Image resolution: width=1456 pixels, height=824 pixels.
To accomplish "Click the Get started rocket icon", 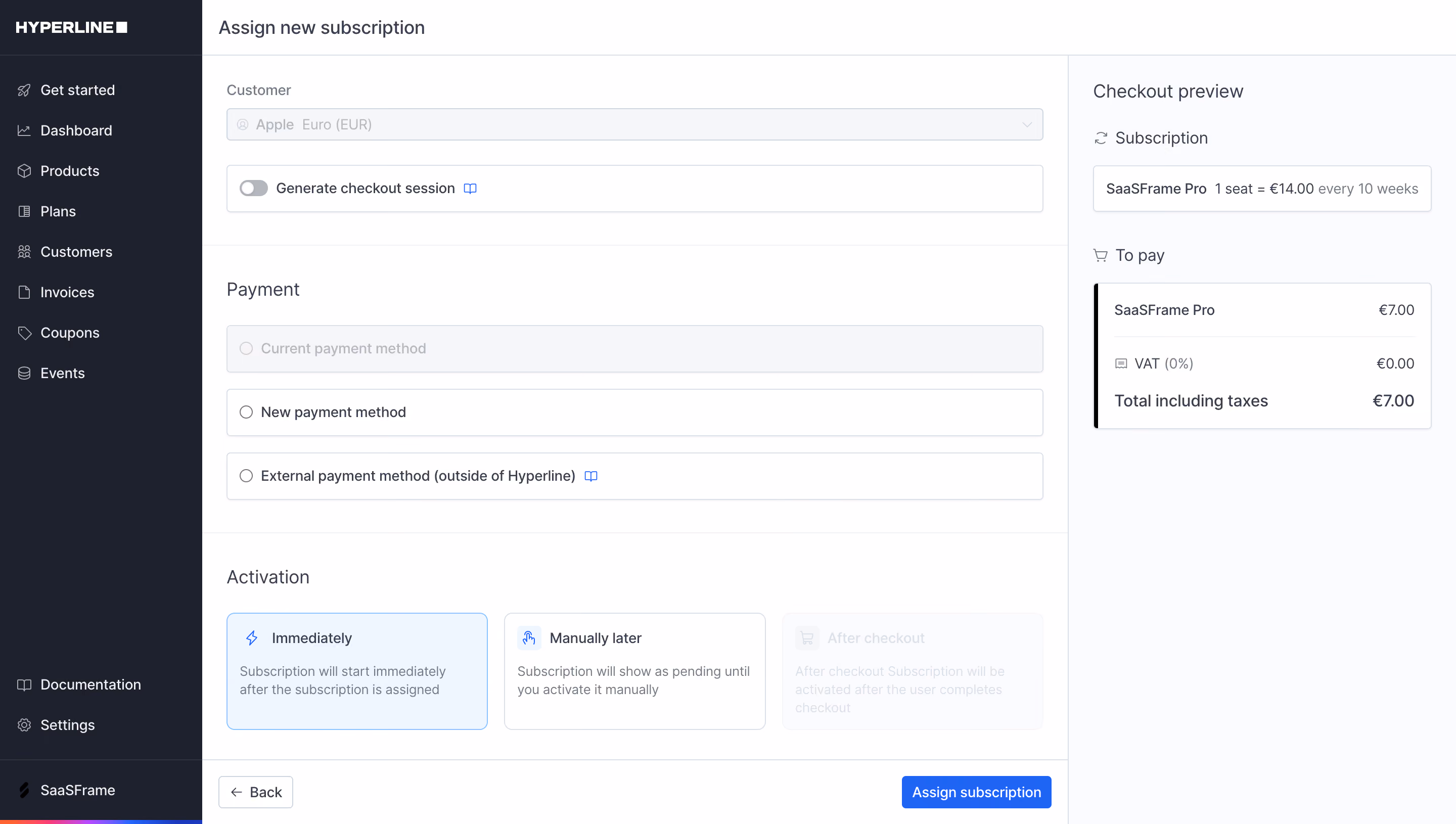I will 24,90.
